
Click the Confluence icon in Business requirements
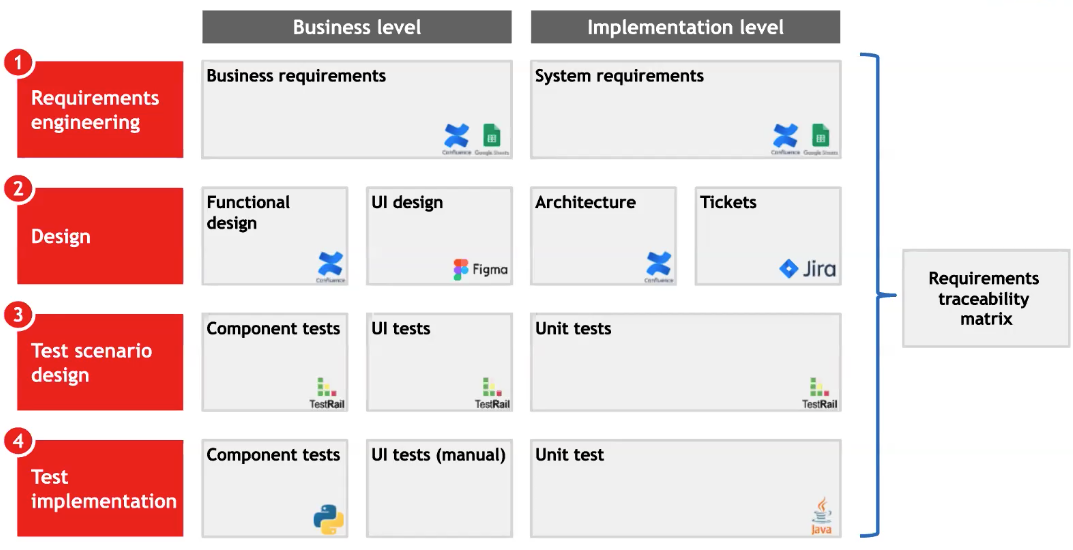coord(457,136)
